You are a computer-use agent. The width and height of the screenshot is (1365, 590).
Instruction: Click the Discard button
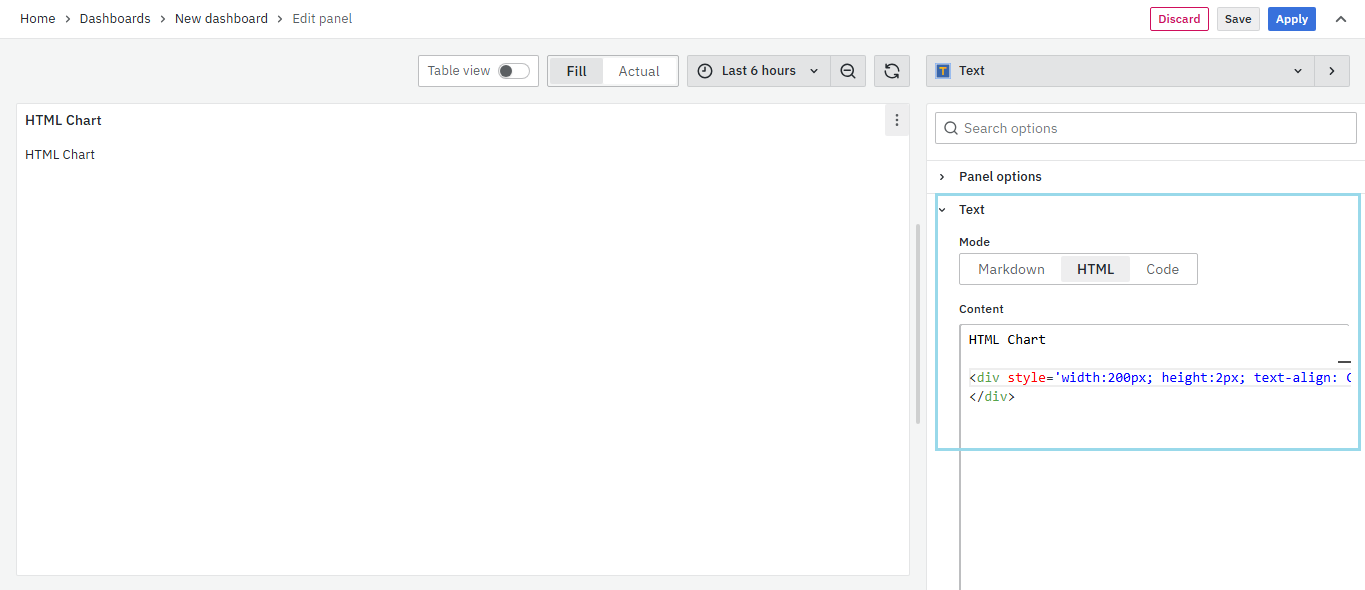coord(1179,19)
